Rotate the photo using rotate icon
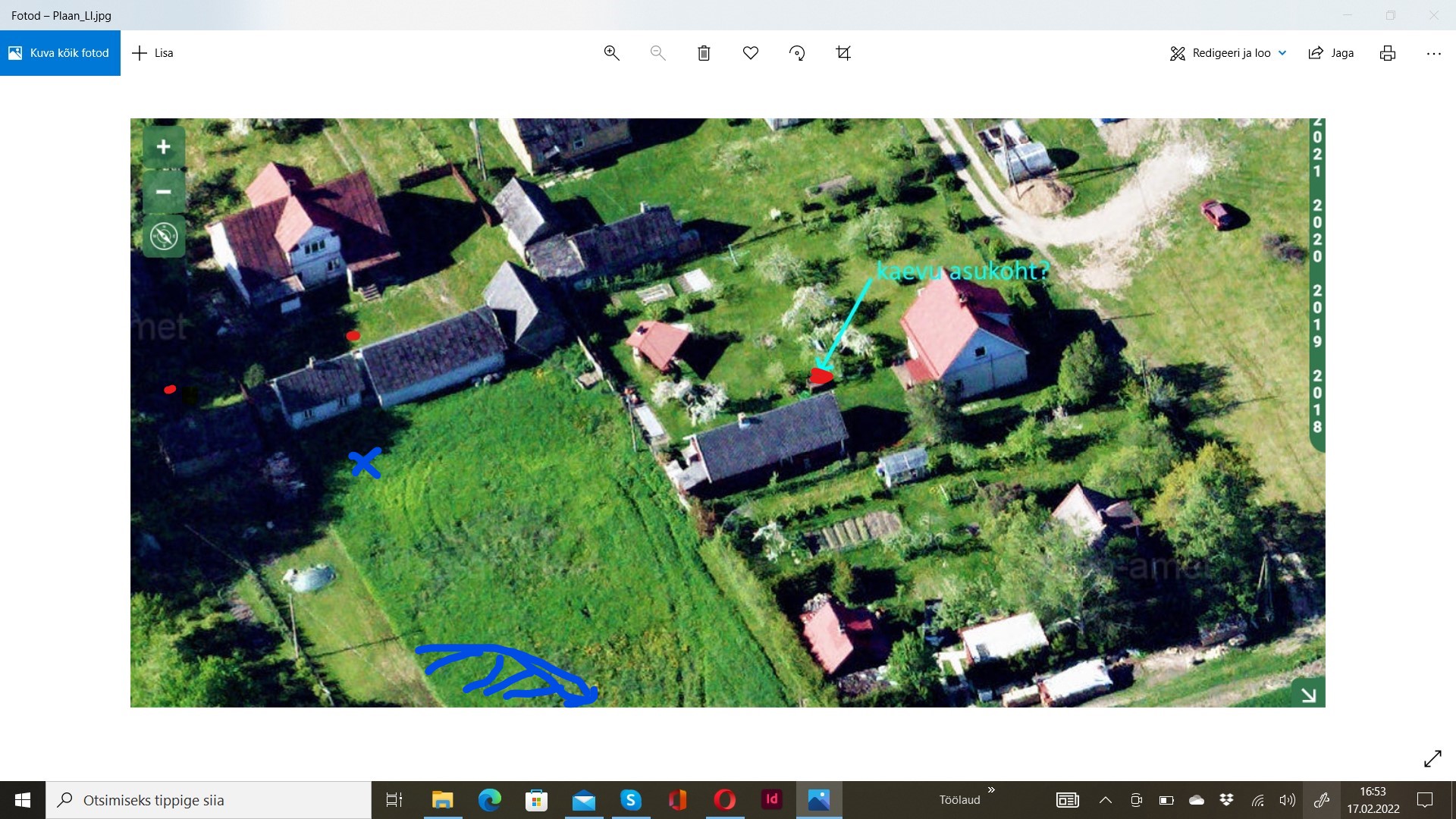The width and height of the screenshot is (1456, 819). point(797,53)
